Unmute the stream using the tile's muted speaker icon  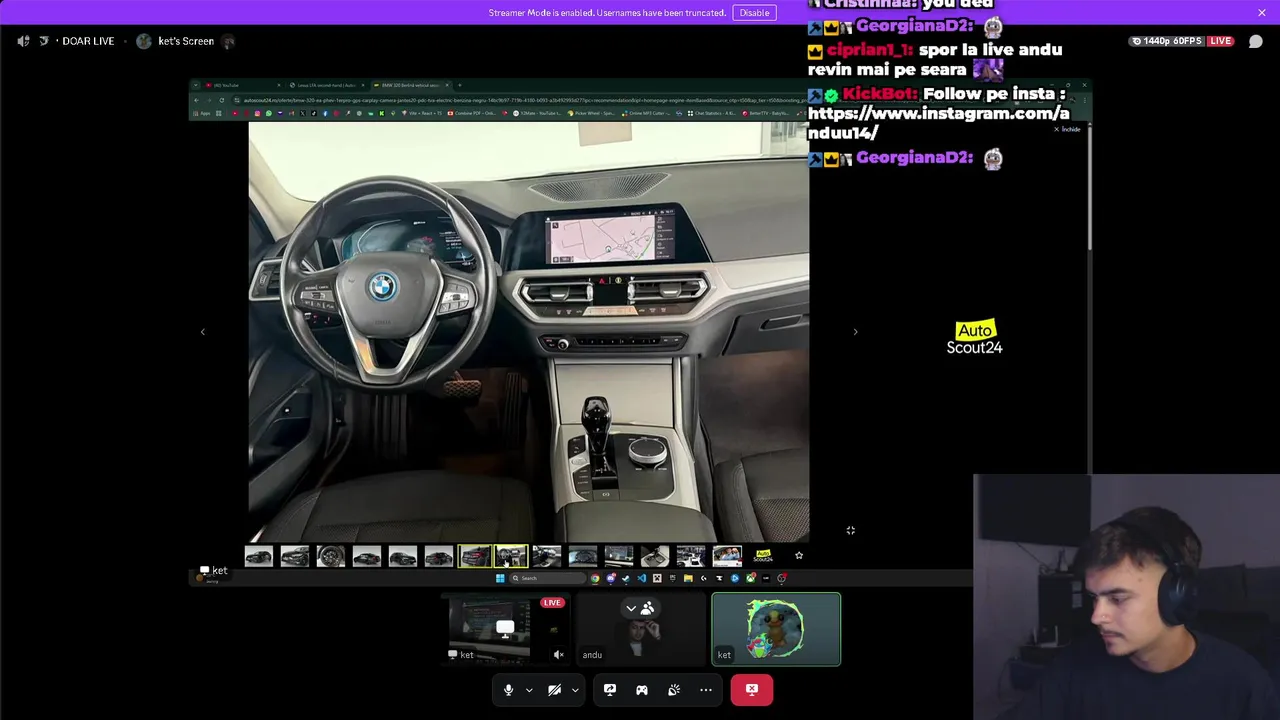(x=559, y=655)
